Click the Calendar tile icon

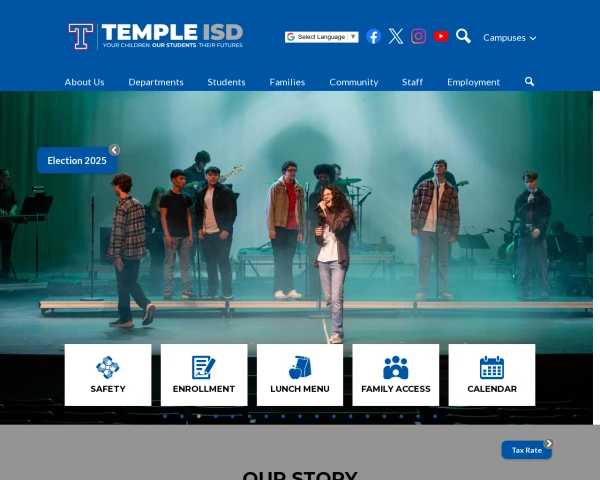tap(492, 367)
